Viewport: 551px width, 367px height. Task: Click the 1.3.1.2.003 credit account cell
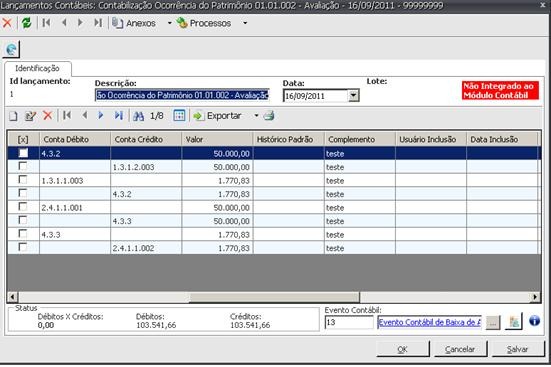[x=146, y=167]
